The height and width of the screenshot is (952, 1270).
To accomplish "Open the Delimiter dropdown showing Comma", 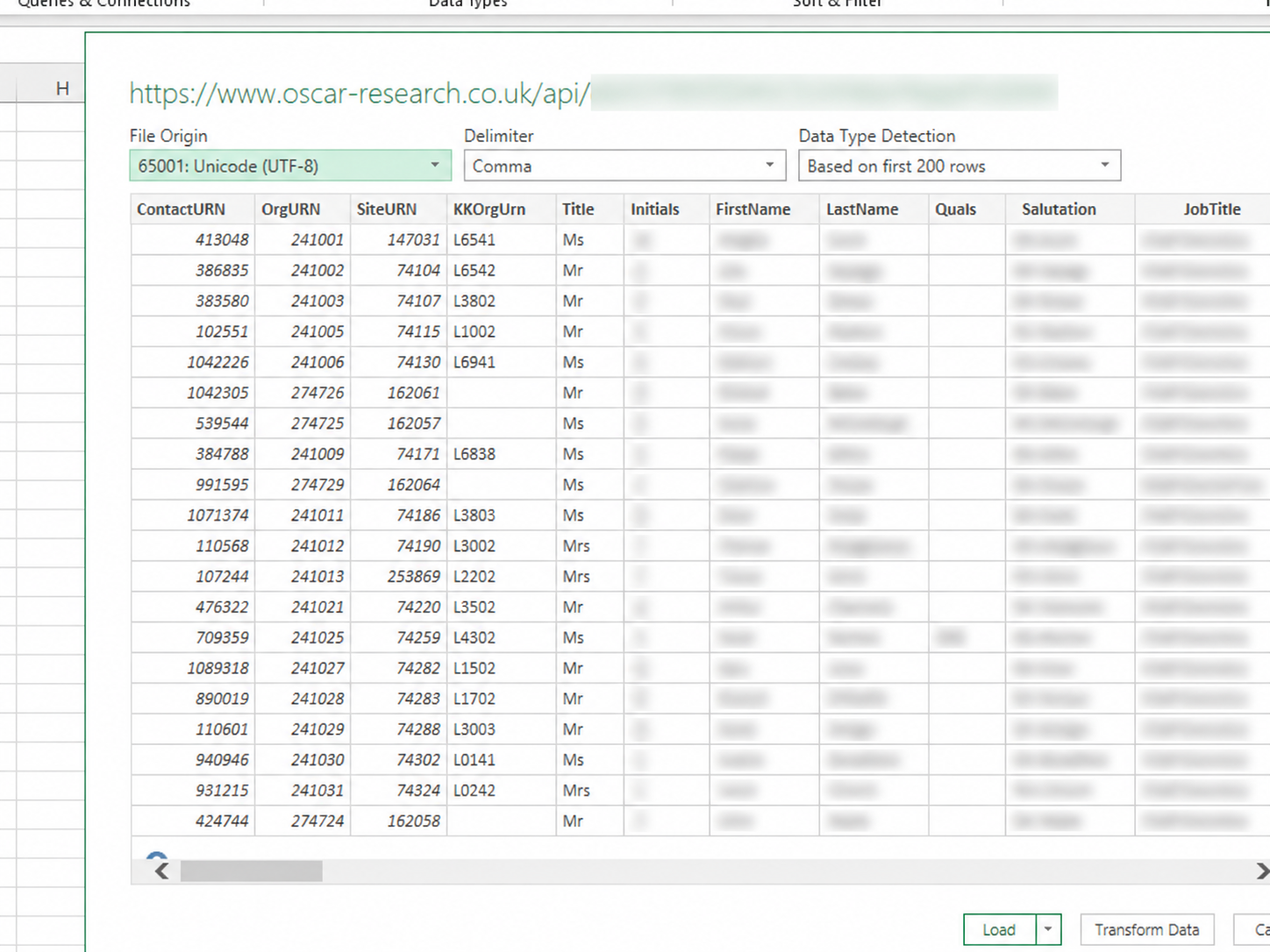I will click(624, 166).
